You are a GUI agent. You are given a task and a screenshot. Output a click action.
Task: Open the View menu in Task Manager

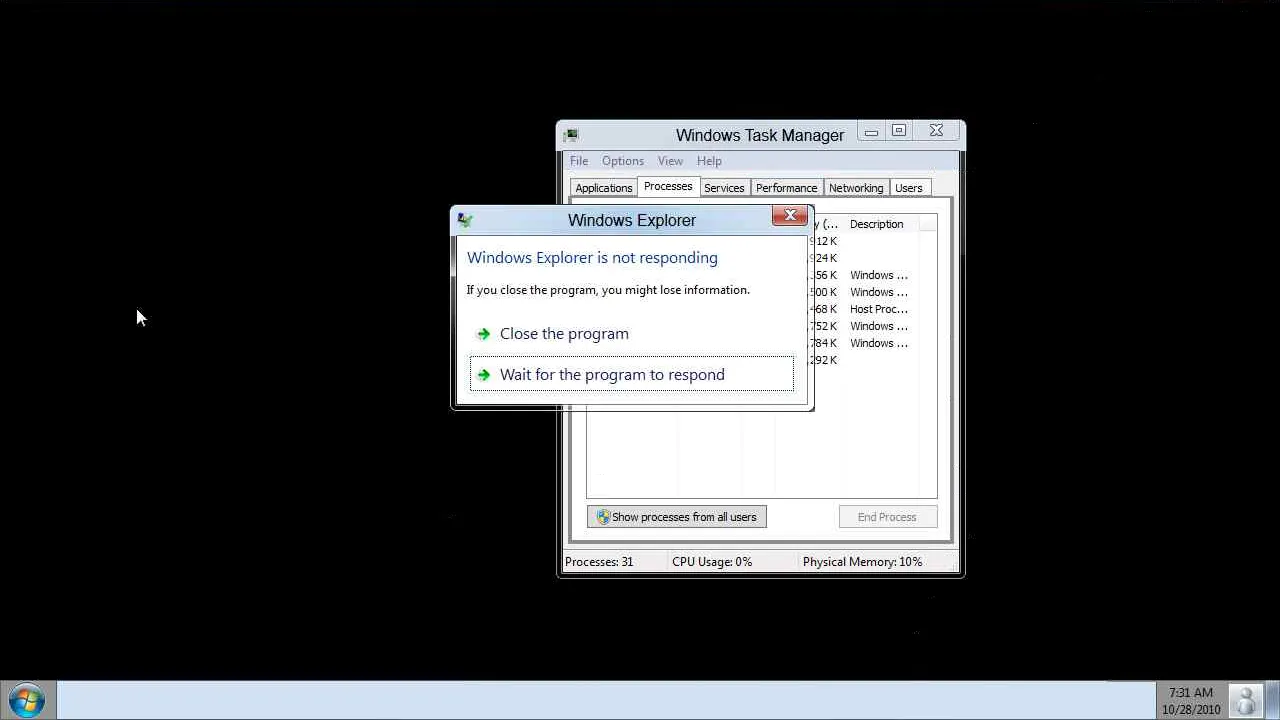(x=670, y=161)
